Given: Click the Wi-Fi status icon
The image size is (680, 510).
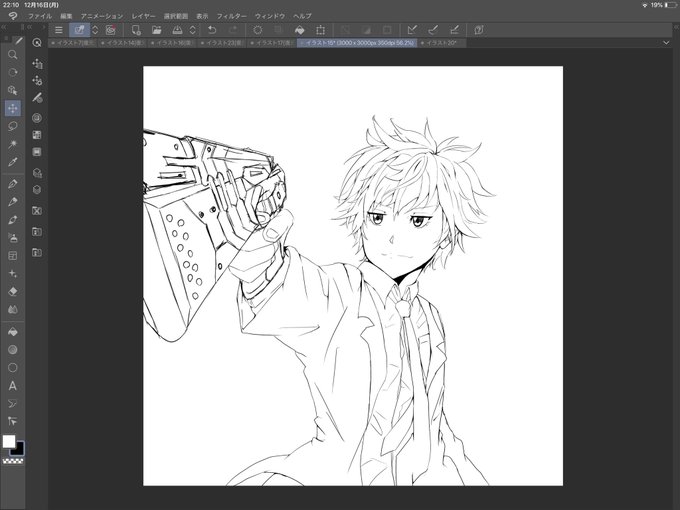Looking at the screenshot, I should [x=644, y=5].
